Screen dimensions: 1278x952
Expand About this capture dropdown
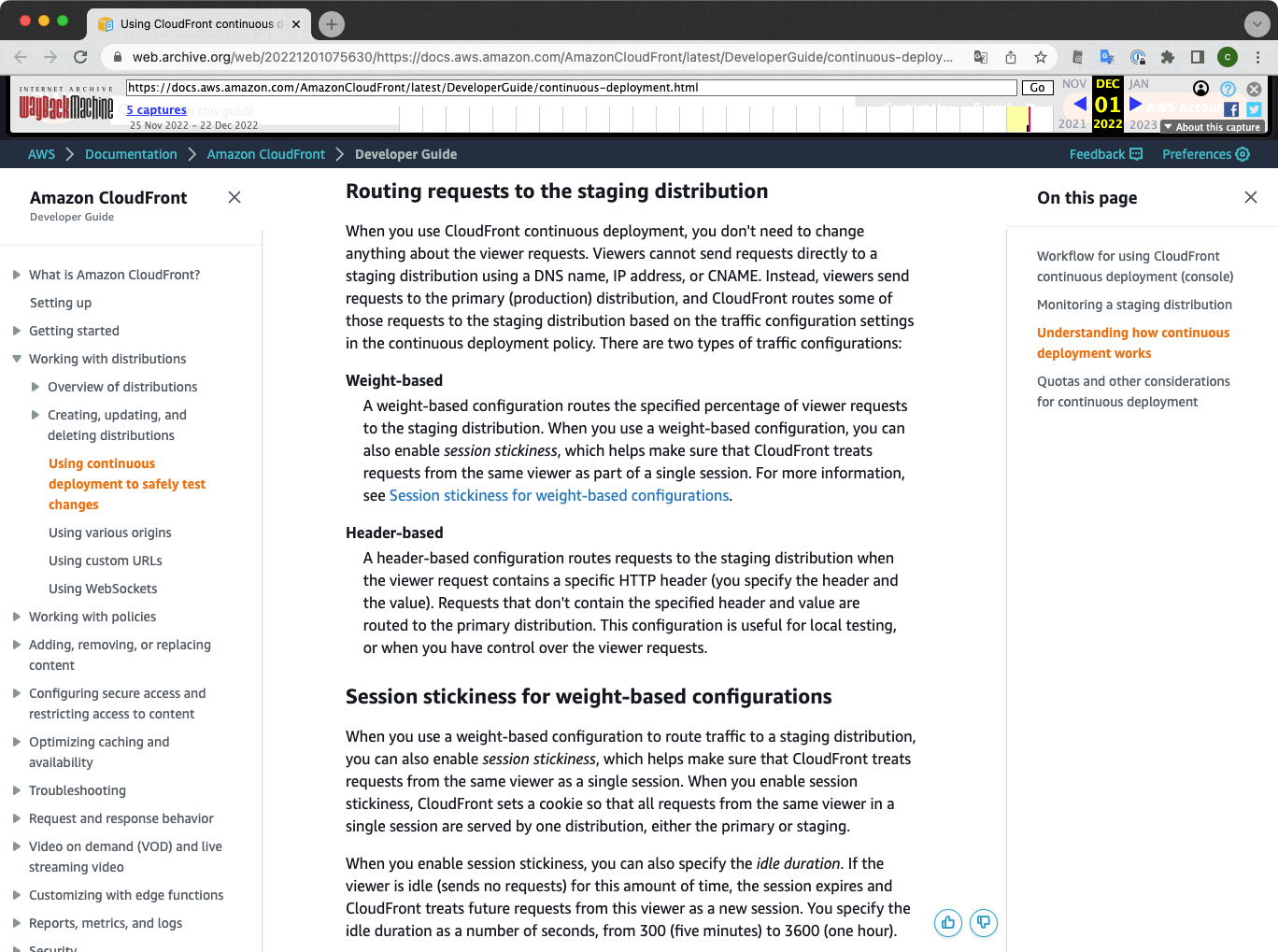coord(1212,127)
